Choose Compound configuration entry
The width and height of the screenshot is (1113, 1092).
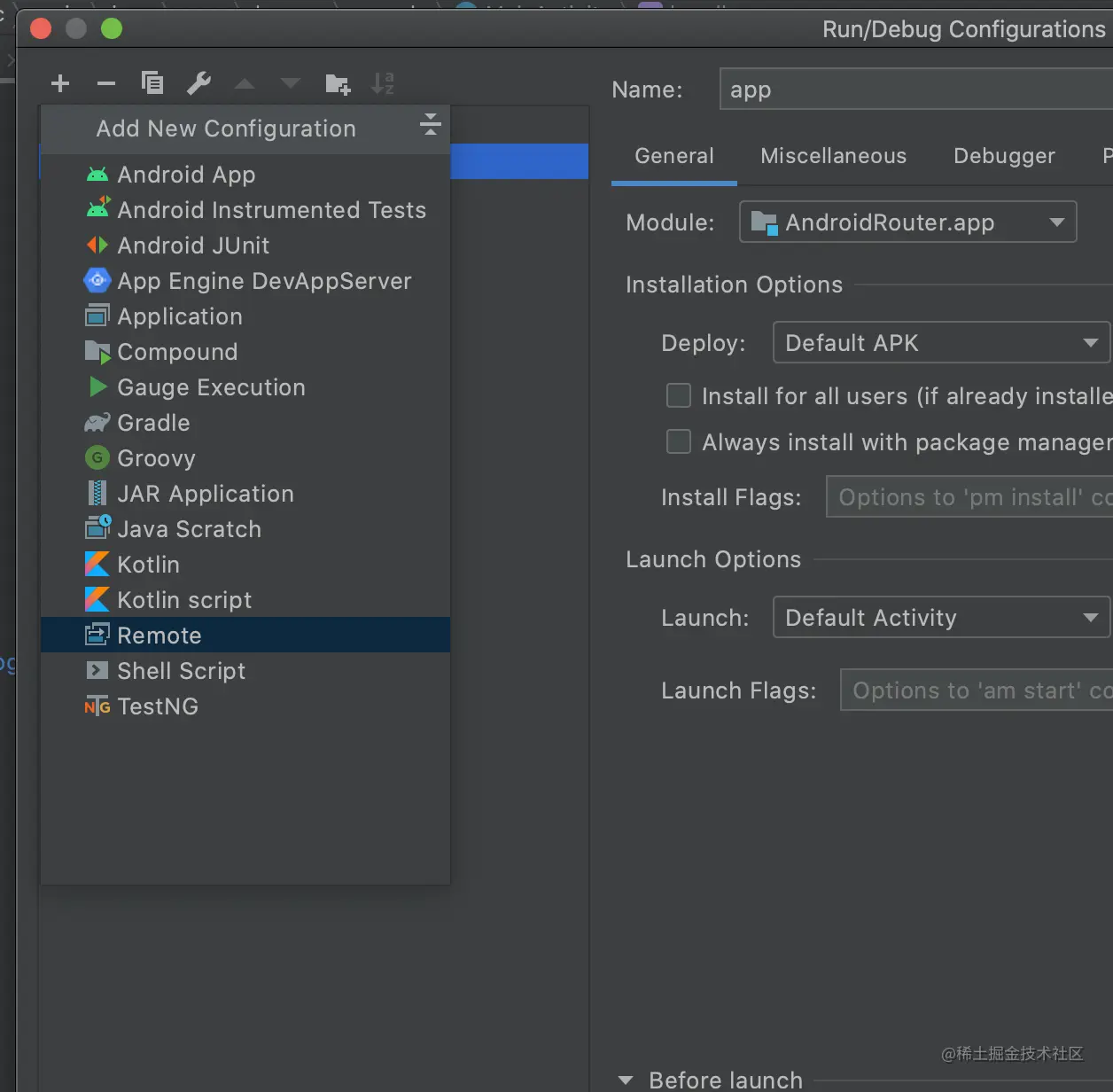(x=245, y=352)
